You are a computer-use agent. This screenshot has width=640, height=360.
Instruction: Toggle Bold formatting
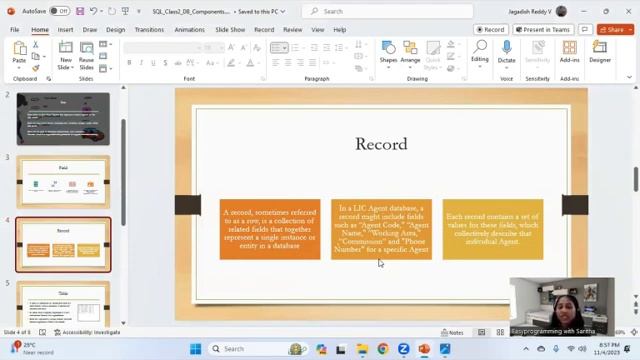point(129,63)
